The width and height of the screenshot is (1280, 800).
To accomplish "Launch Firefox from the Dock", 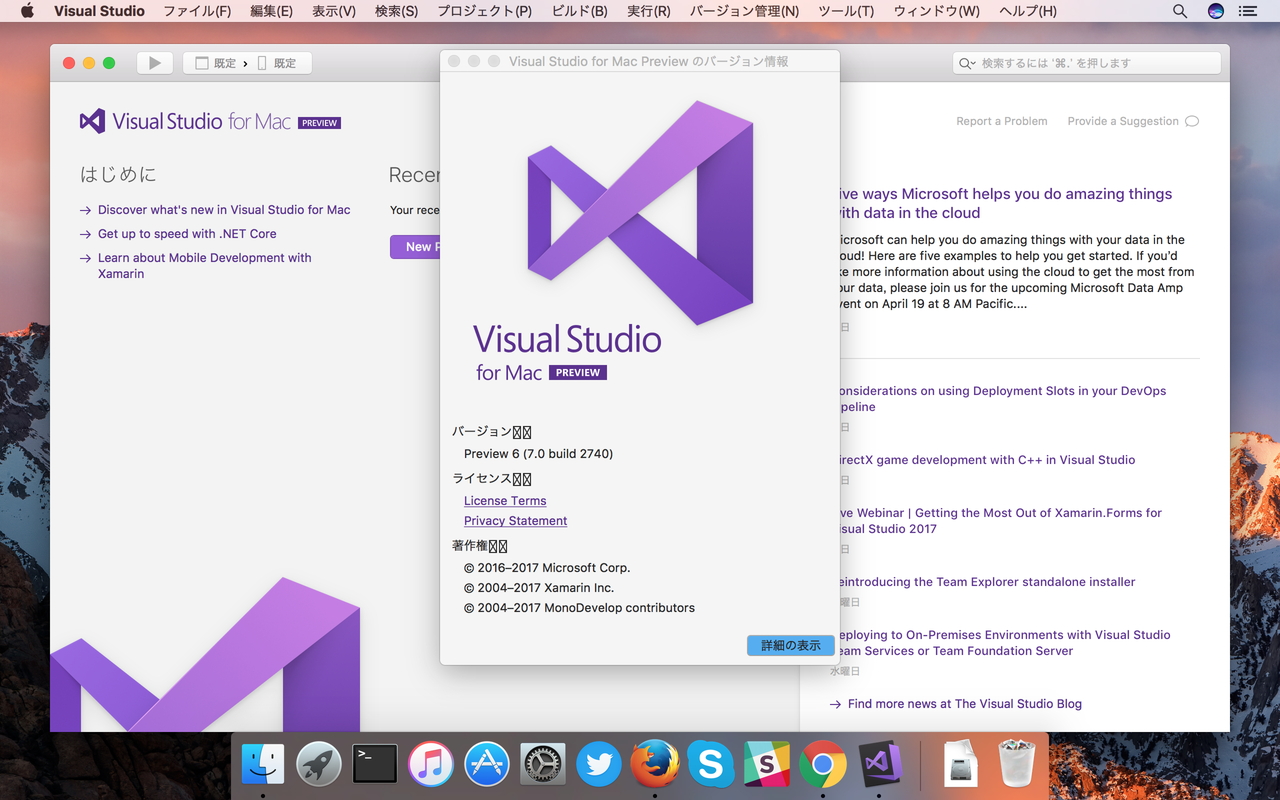I will click(654, 763).
